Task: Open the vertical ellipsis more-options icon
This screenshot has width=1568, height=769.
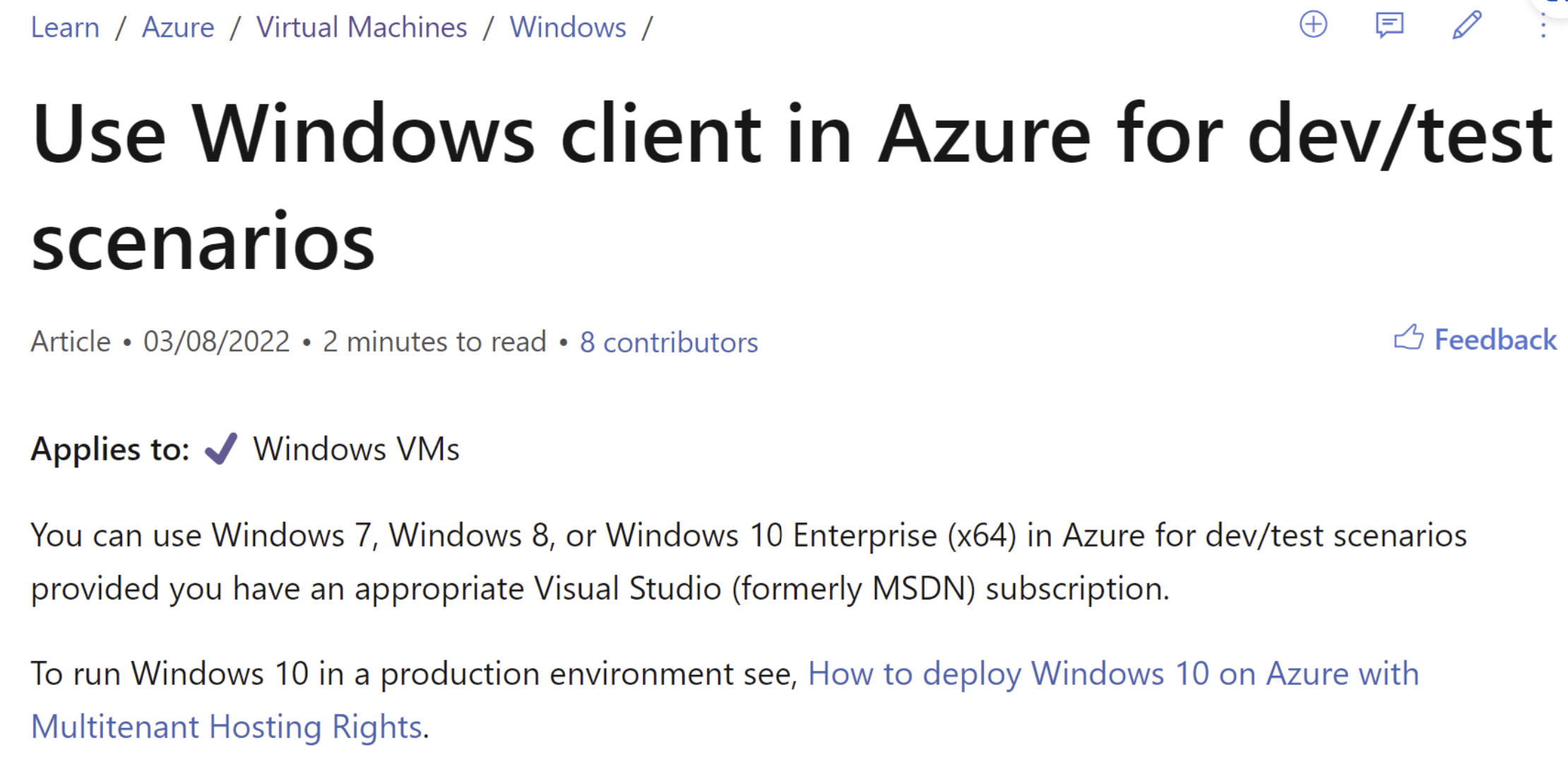Action: [1544, 26]
